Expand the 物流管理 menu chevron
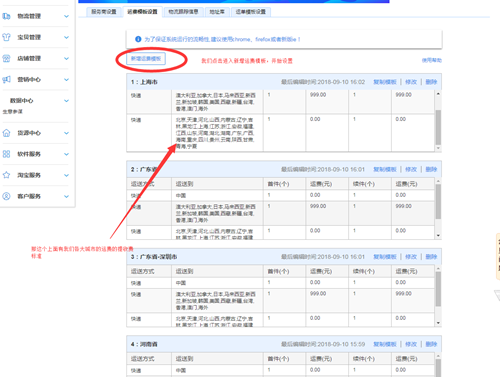Screen dimensions: 500x377 [66, 16]
